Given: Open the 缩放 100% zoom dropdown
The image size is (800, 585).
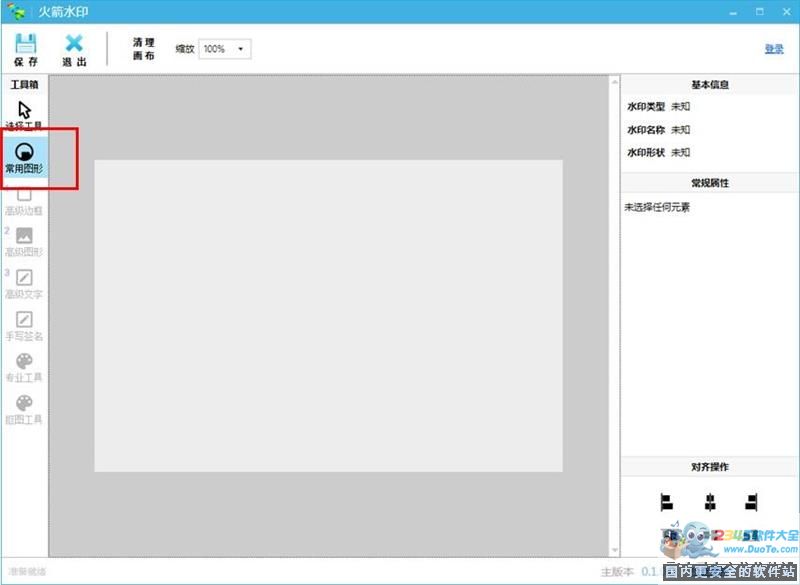Looking at the screenshot, I should tap(224, 49).
